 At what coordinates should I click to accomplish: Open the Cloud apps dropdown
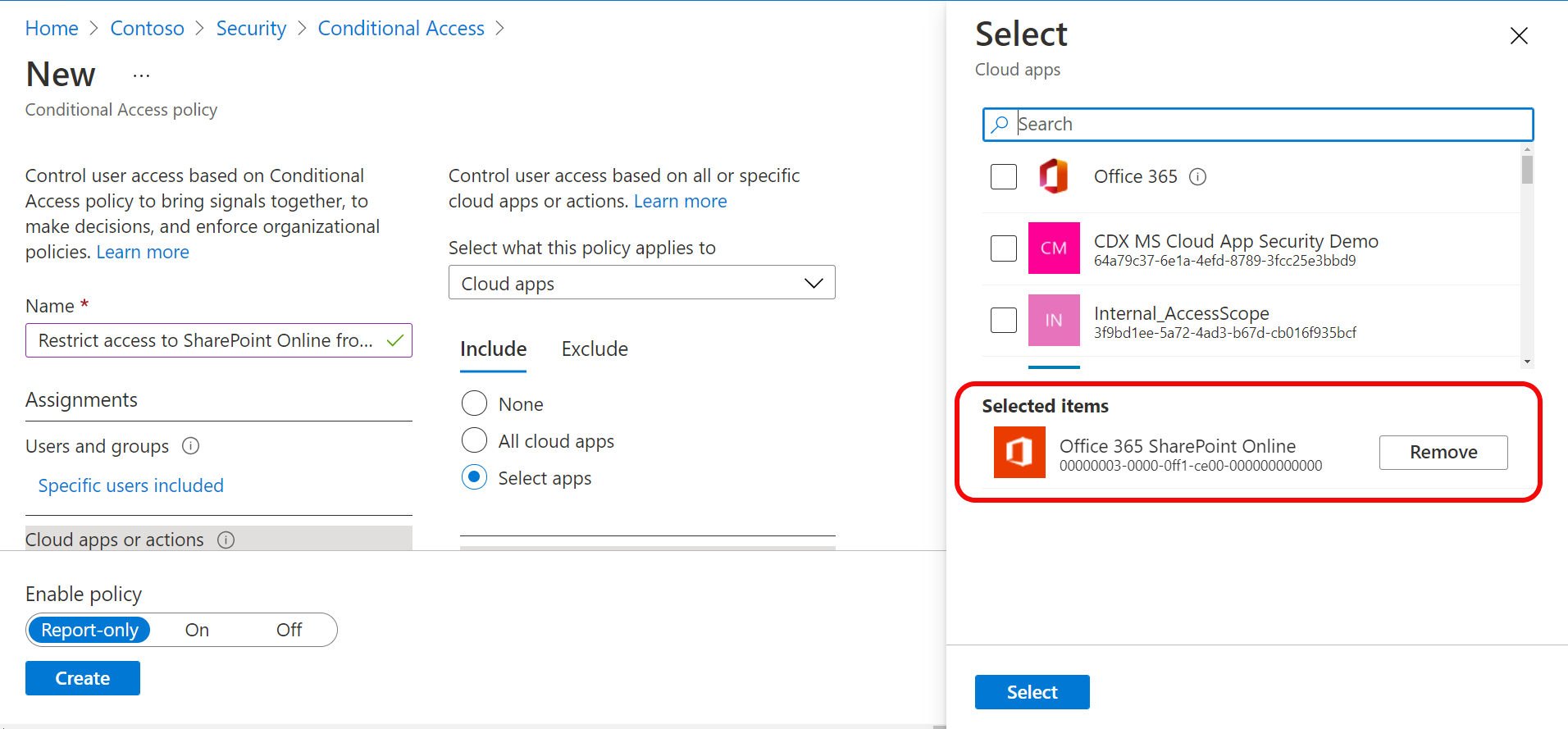tap(642, 283)
